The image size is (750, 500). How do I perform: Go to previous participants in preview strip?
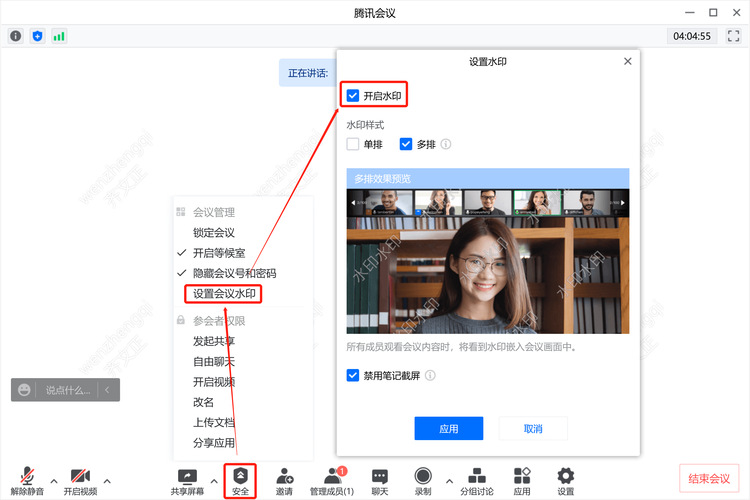pyautogui.click(x=353, y=203)
